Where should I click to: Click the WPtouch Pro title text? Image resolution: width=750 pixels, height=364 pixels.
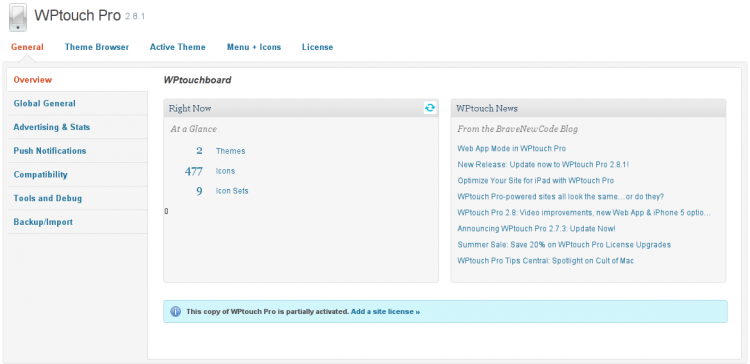pyautogui.click(x=77, y=15)
